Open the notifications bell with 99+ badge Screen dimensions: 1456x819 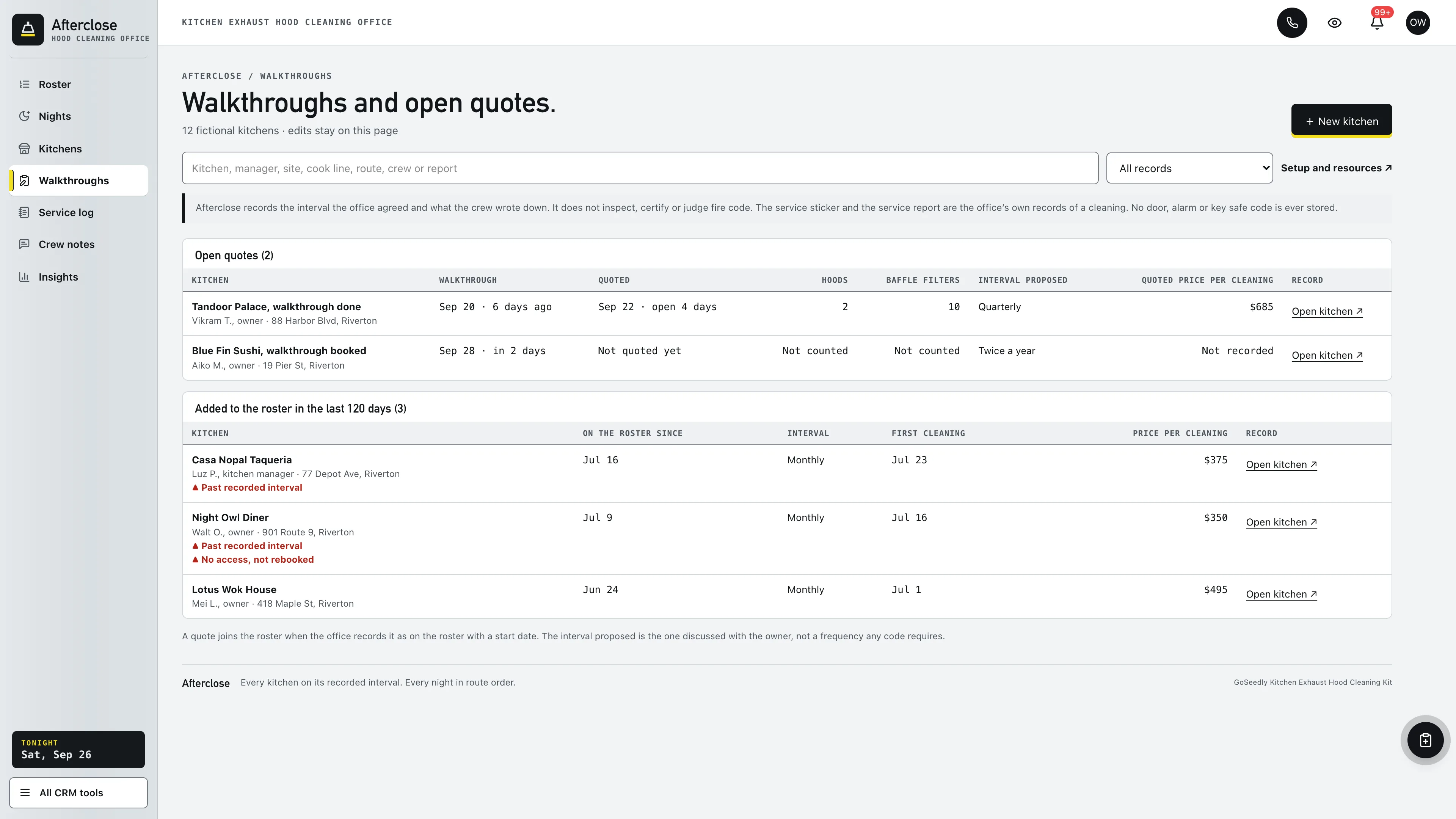pos(1377,23)
